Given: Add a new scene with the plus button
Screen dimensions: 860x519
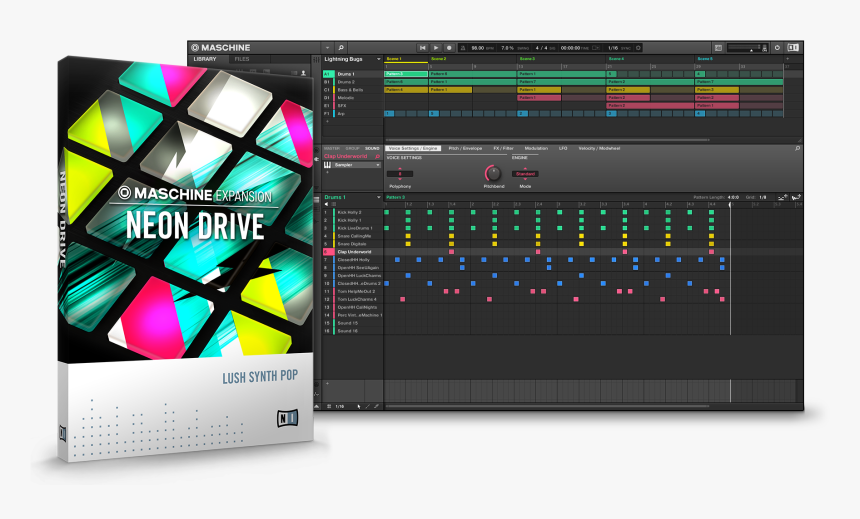Looking at the screenshot, I should 787,59.
